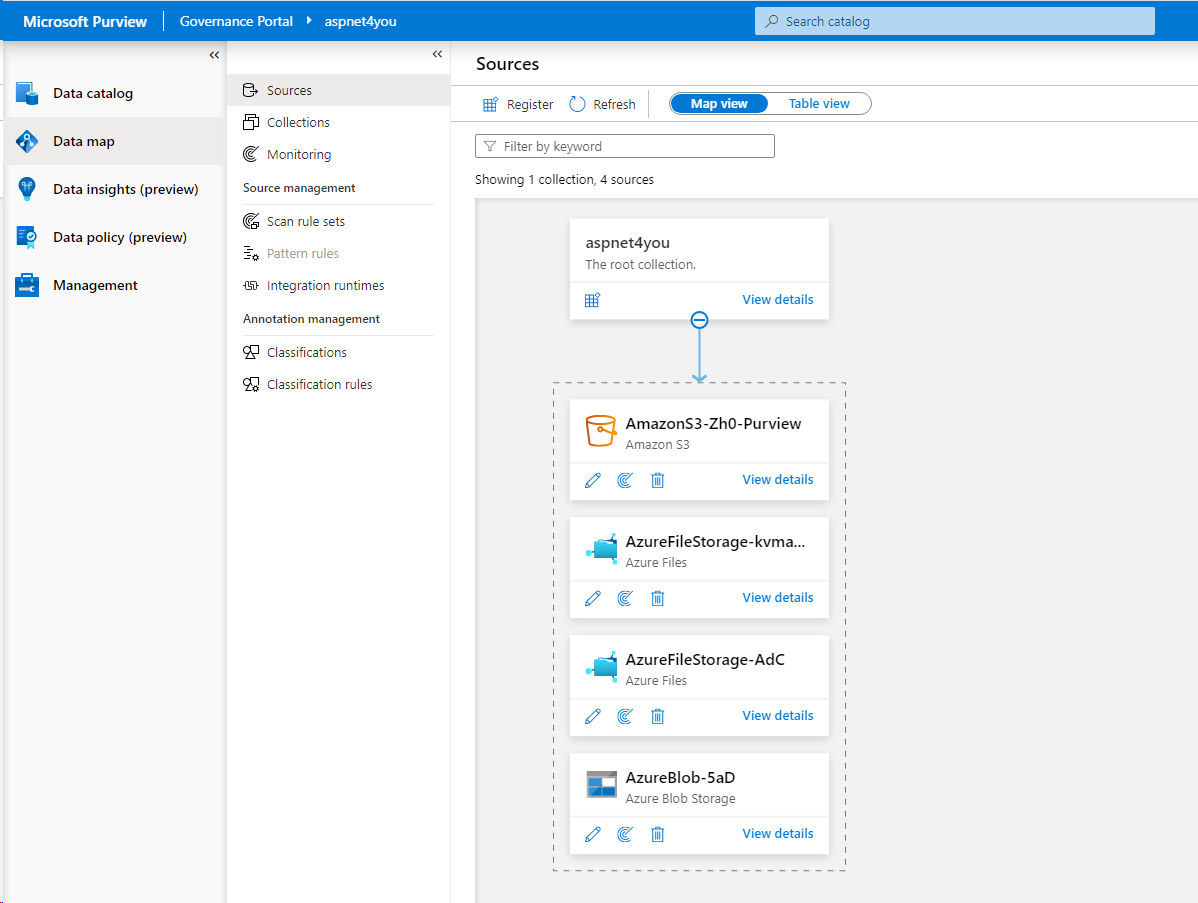The height and width of the screenshot is (903, 1198).
Task: Open Collections in the submenu
Action: [x=338, y=122]
